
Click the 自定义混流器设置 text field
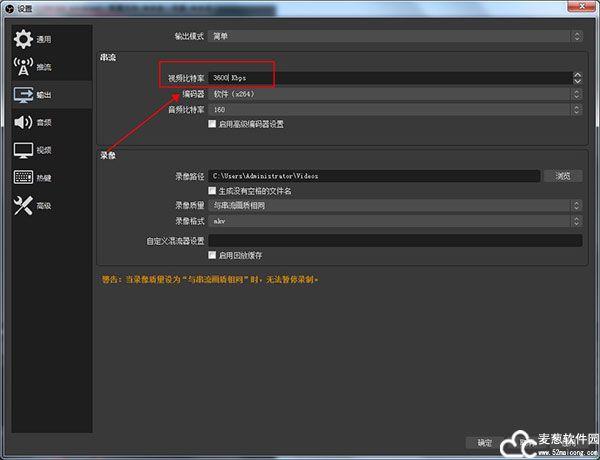394,240
